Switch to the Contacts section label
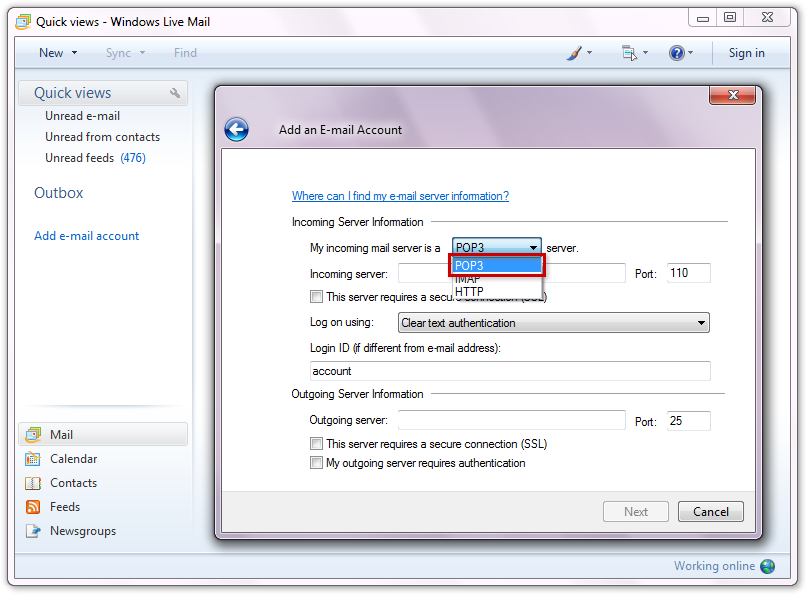The image size is (812, 599). (x=74, y=483)
